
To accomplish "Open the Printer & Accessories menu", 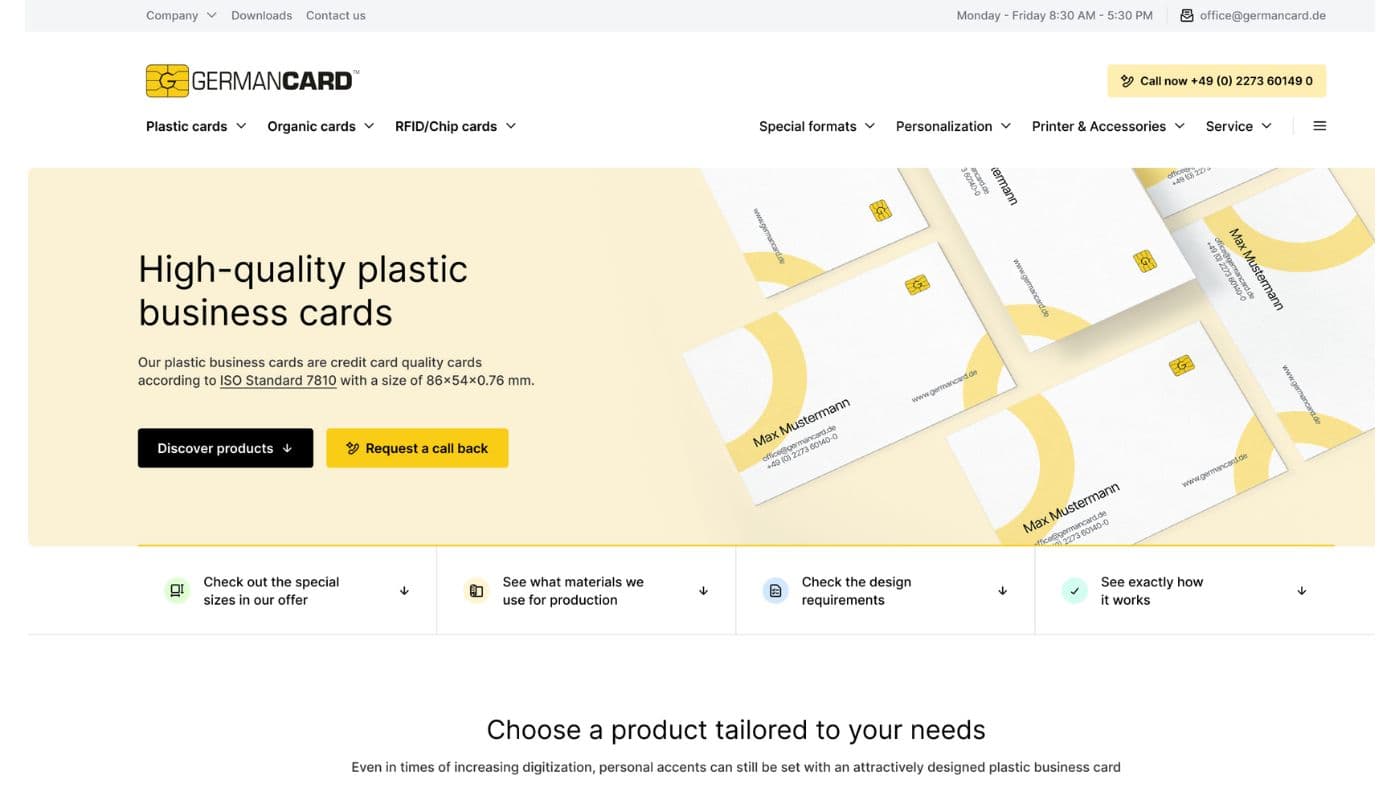I will [x=1108, y=126].
